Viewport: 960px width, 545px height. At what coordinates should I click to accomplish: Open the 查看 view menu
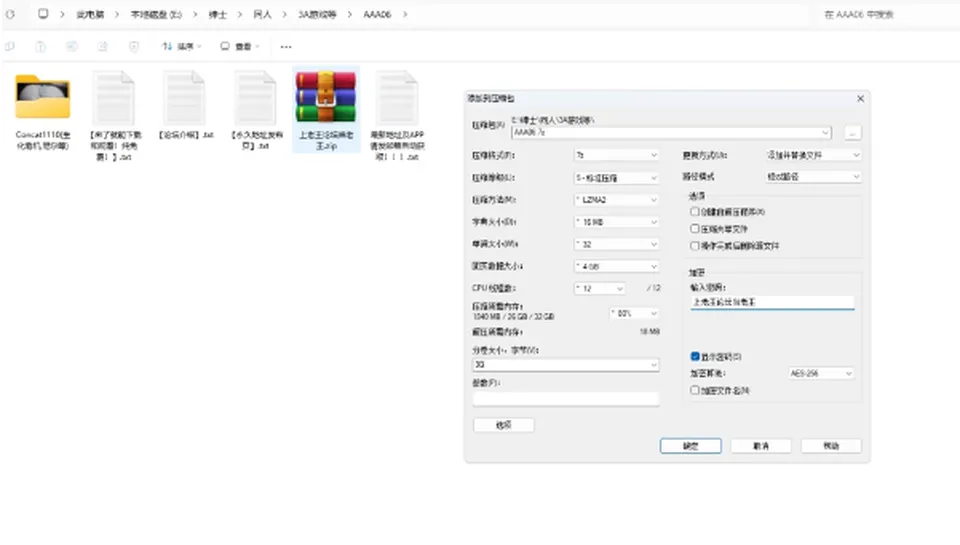pyautogui.click(x=240, y=47)
